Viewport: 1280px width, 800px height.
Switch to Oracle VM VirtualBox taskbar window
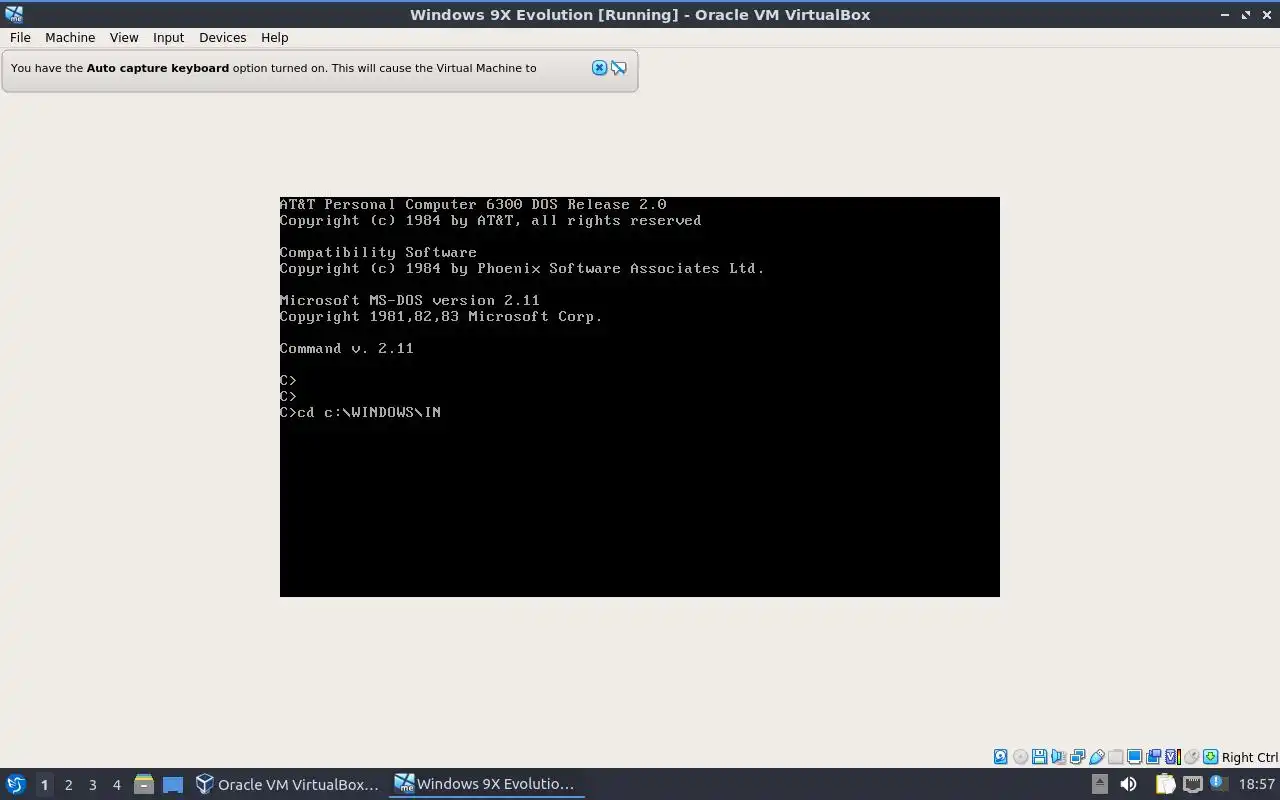tap(287, 784)
